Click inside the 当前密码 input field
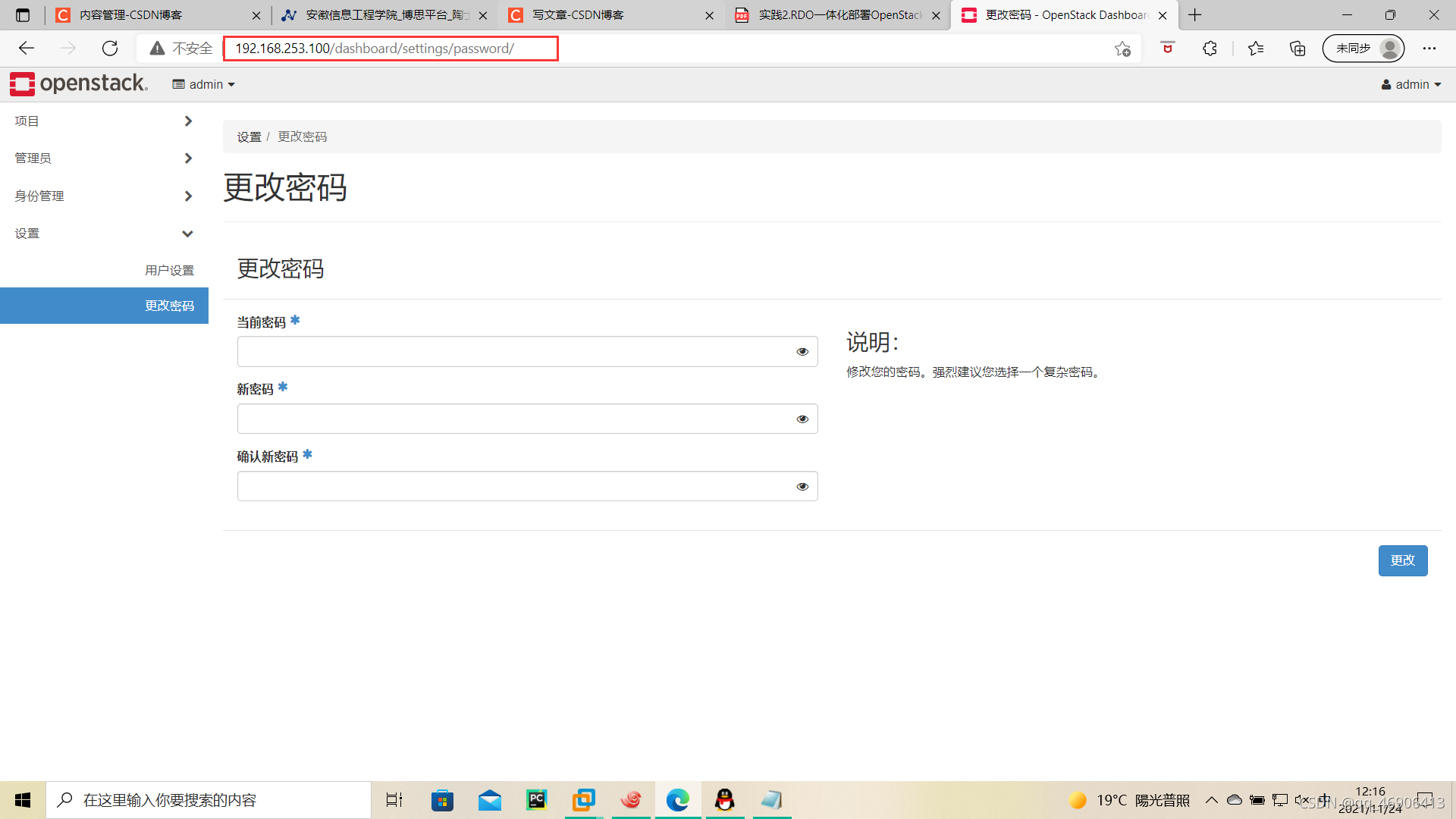 [x=516, y=351]
